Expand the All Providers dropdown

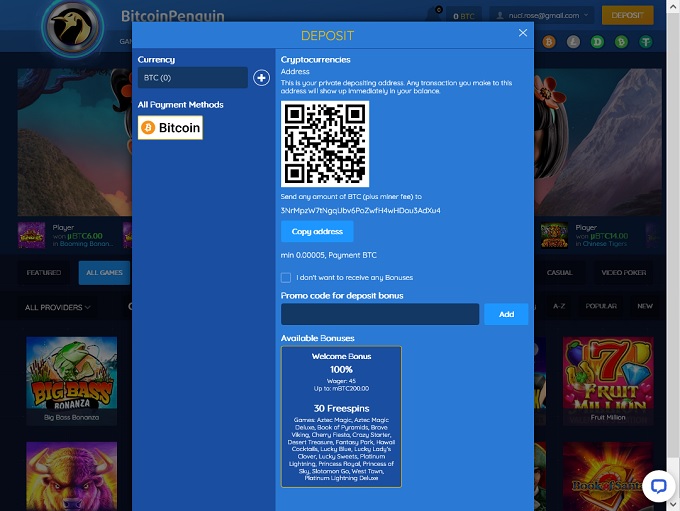pyautogui.click(x=58, y=307)
